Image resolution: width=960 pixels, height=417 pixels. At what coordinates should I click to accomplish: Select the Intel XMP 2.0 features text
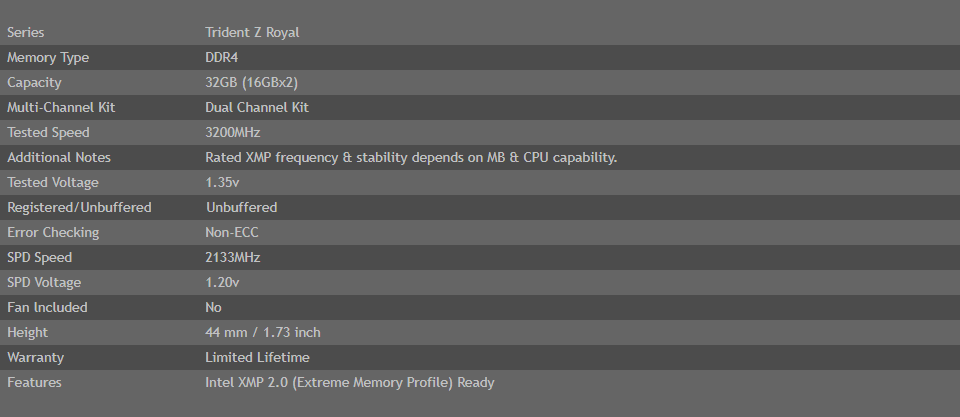pyautogui.click(x=350, y=383)
